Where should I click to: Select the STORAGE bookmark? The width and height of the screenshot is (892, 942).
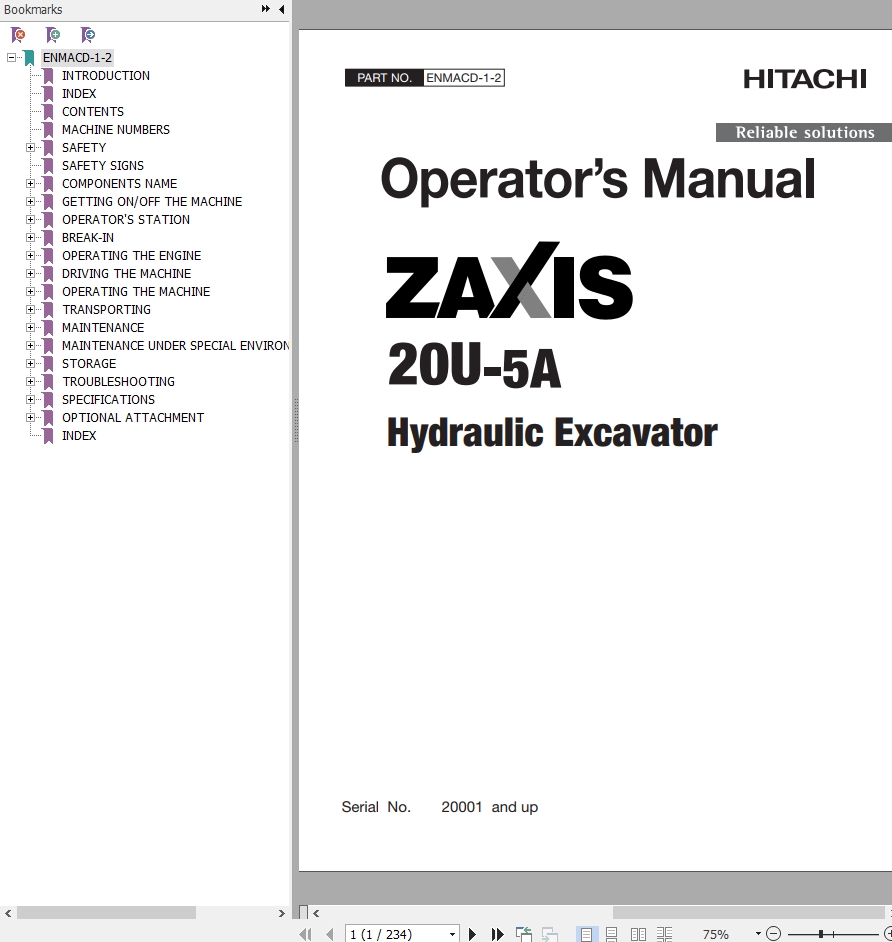point(89,364)
